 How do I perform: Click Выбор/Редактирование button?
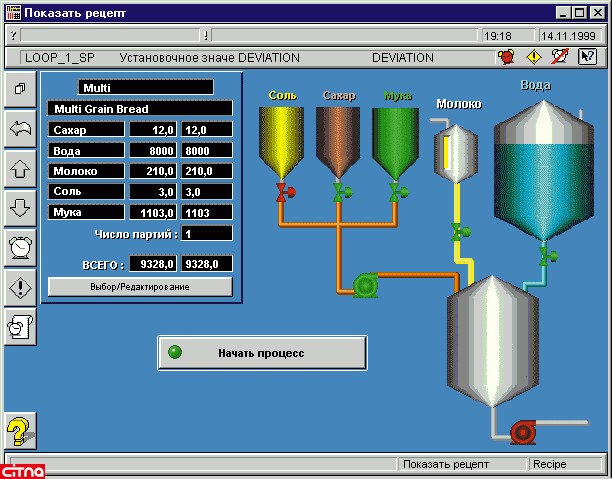coord(140,287)
